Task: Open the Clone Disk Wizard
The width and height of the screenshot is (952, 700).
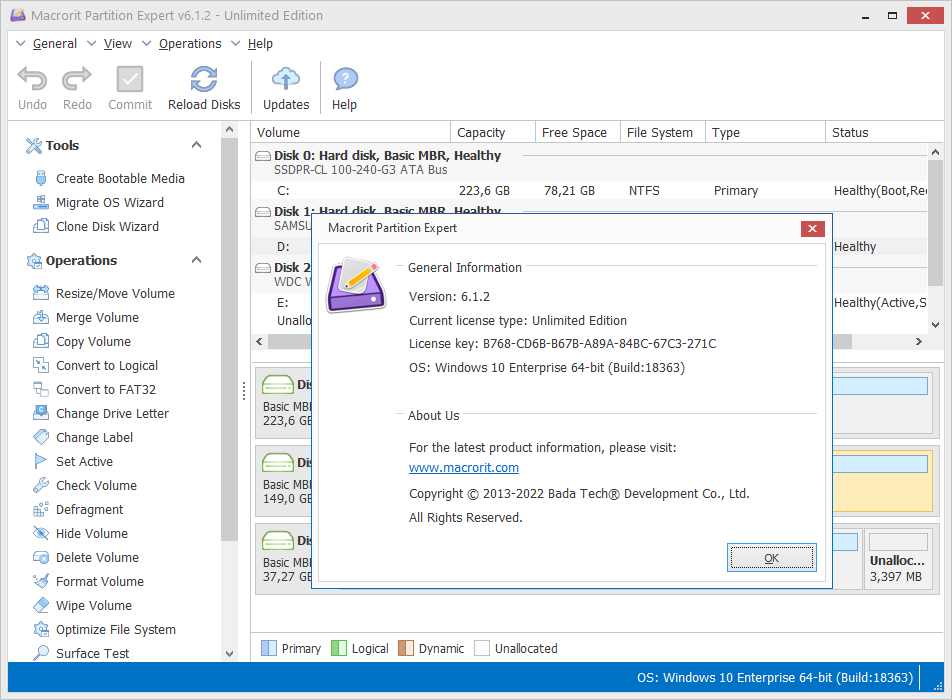Action: [107, 226]
